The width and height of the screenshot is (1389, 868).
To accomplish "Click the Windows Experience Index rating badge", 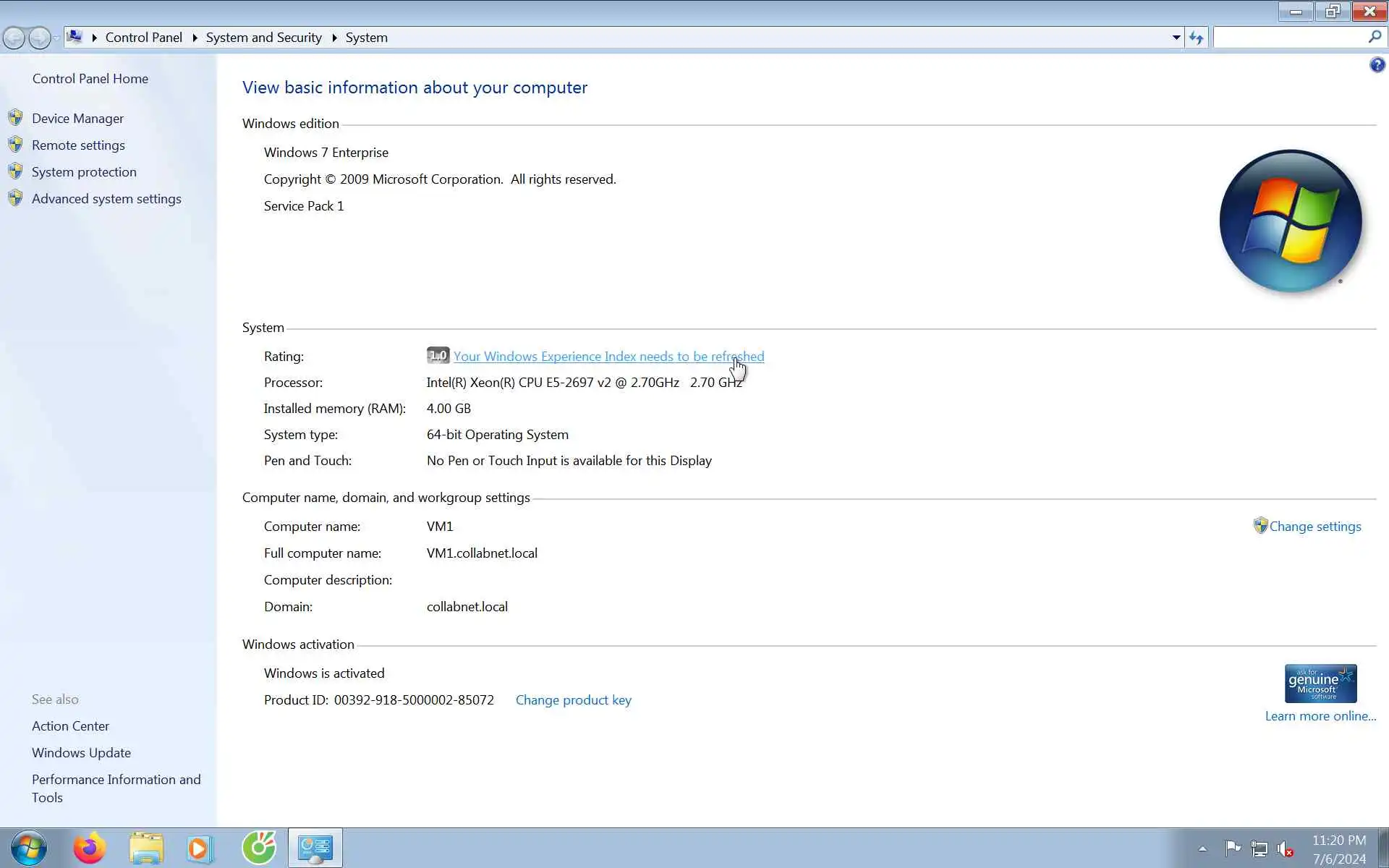I will (438, 356).
